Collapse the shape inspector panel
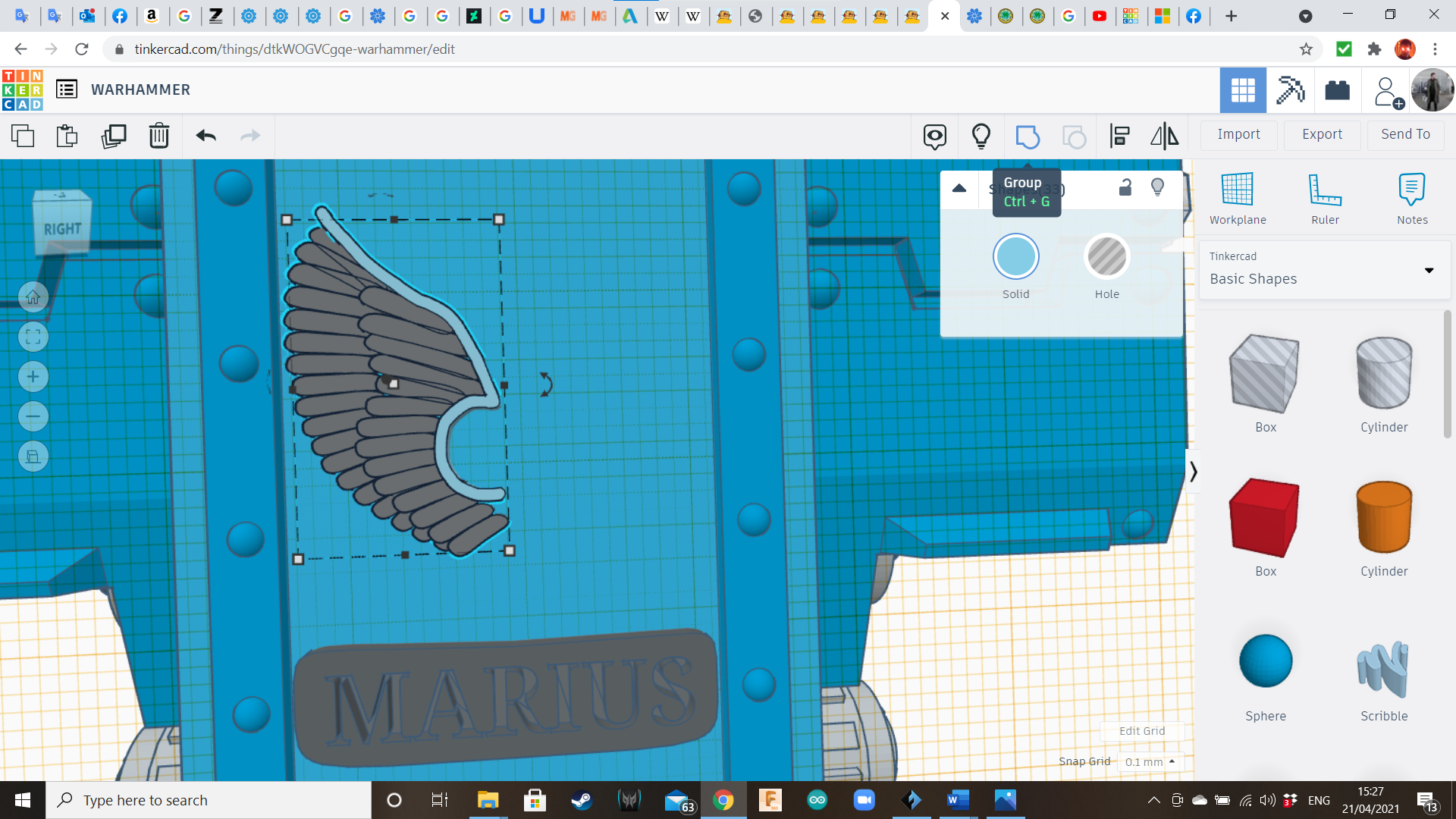The image size is (1456, 819). (x=959, y=188)
